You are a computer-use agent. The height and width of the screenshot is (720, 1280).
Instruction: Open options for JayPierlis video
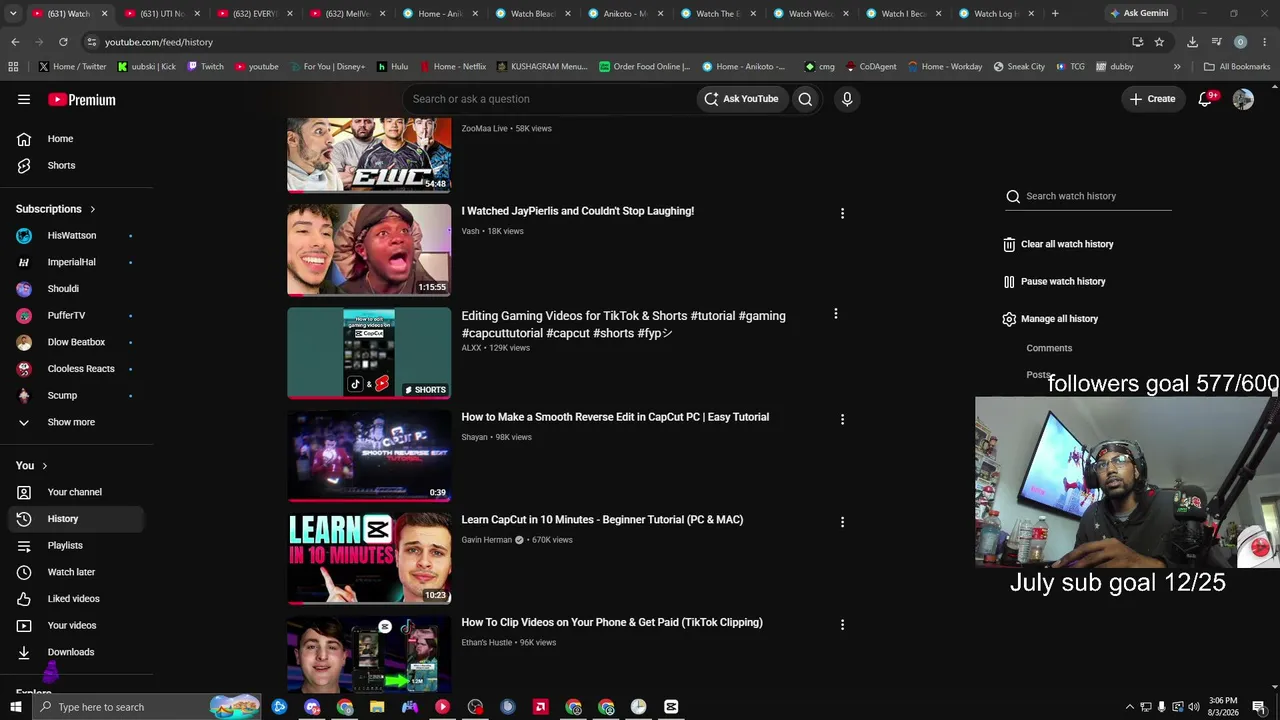click(842, 213)
